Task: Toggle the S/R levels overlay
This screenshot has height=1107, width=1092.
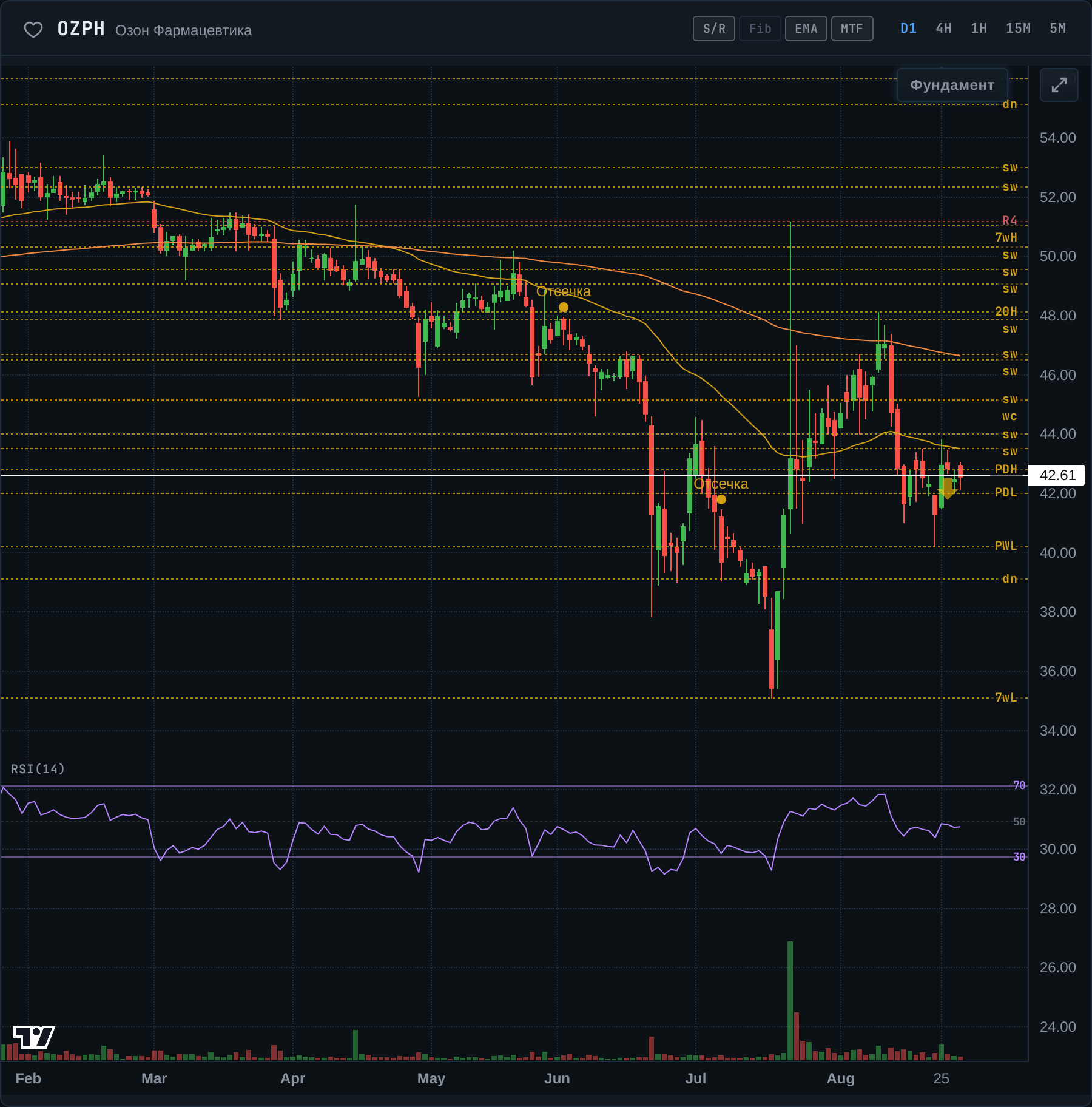Action: tap(714, 29)
